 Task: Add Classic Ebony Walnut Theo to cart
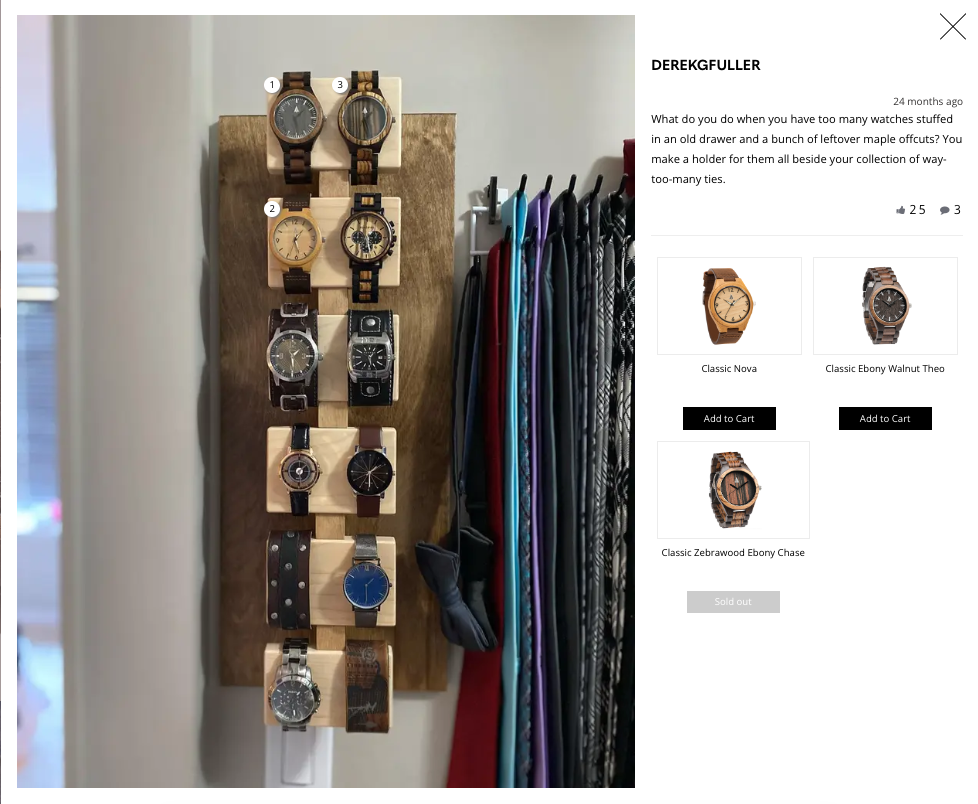[885, 419]
